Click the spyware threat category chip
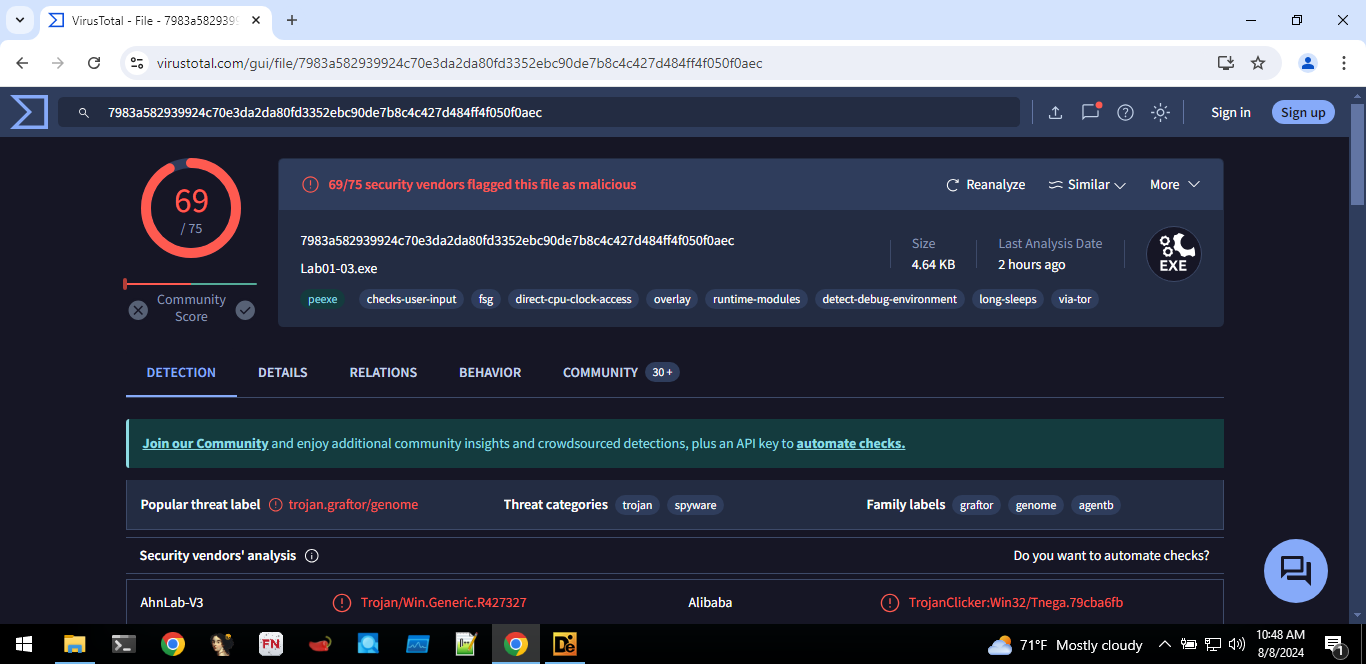 click(695, 505)
